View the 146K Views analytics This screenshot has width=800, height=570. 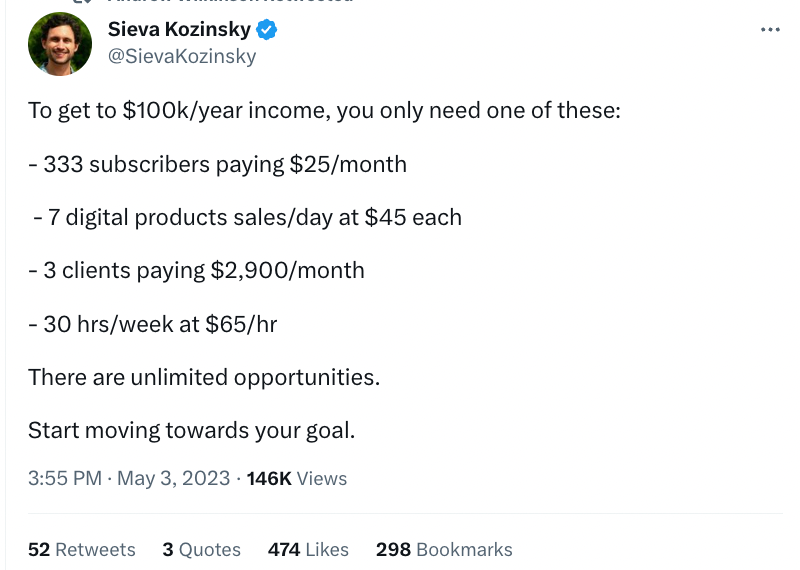(x=296, y=478)
